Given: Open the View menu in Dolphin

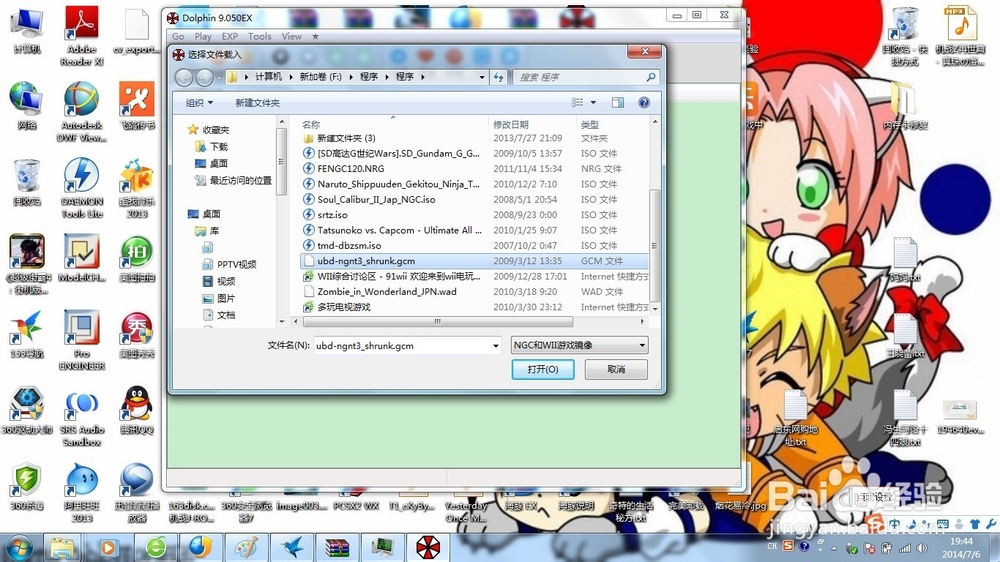Looking at the screenshot, I should (x=291, y=36).
